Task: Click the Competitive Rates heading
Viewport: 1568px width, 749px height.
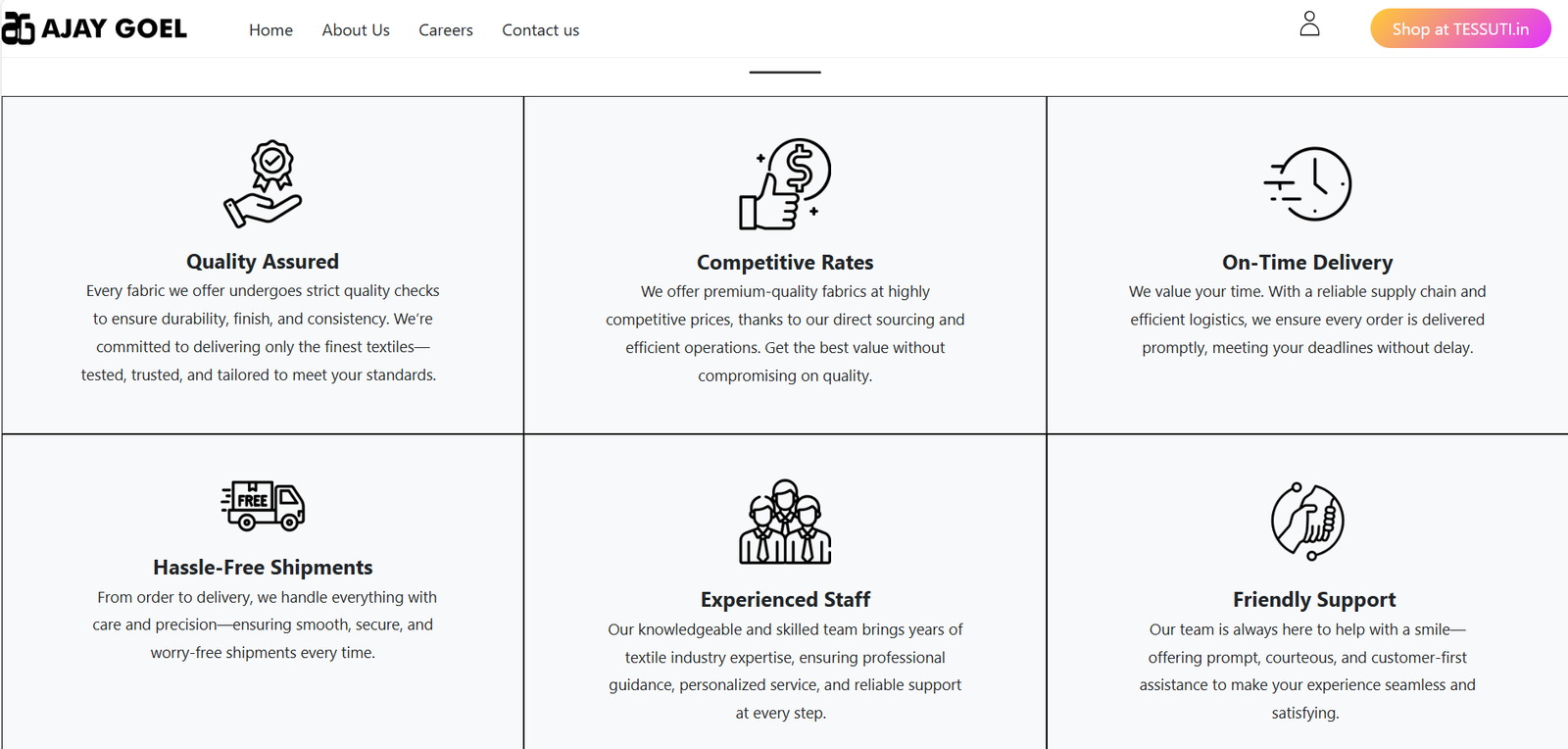Action: click(785, 263)
